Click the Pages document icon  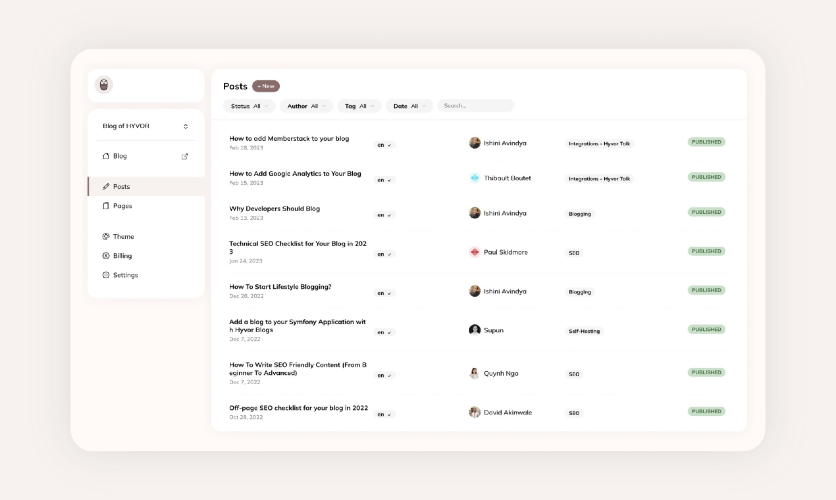click(x=106, y=206)
